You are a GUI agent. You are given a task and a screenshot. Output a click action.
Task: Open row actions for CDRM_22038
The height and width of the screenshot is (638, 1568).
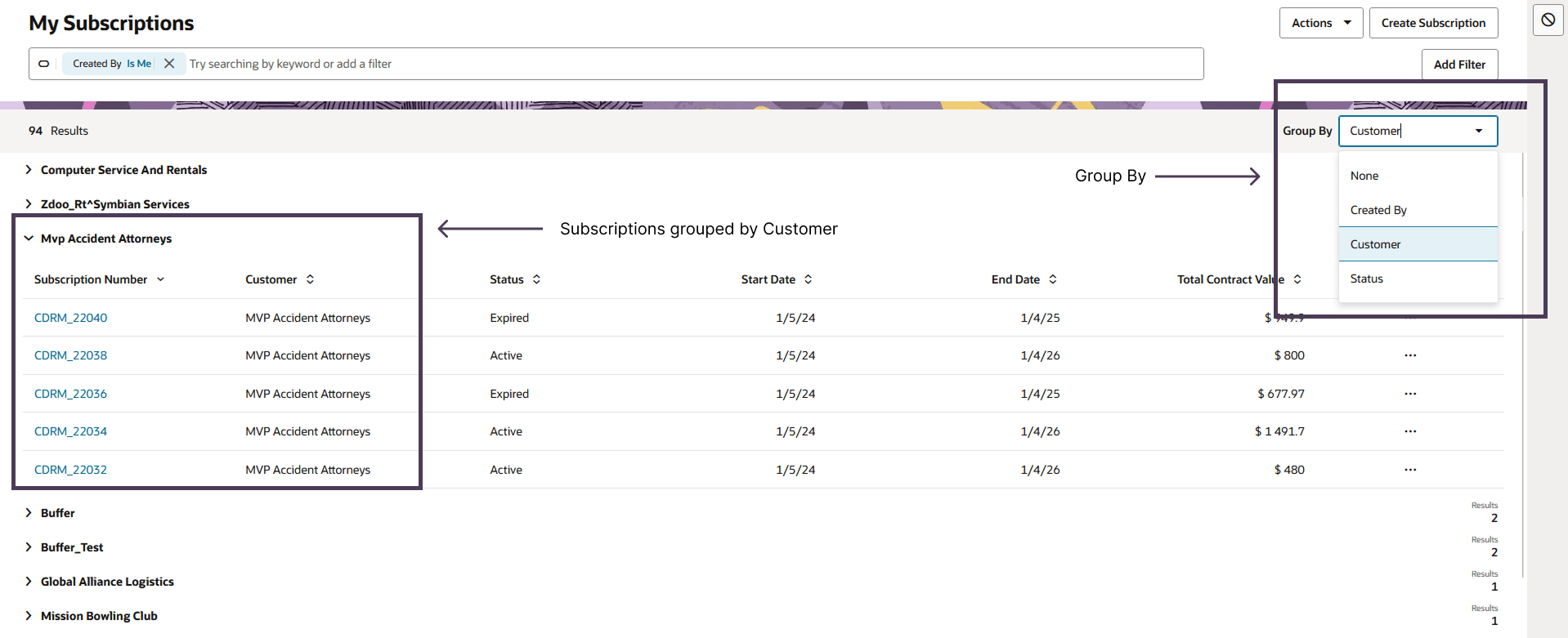point(1410,355)
